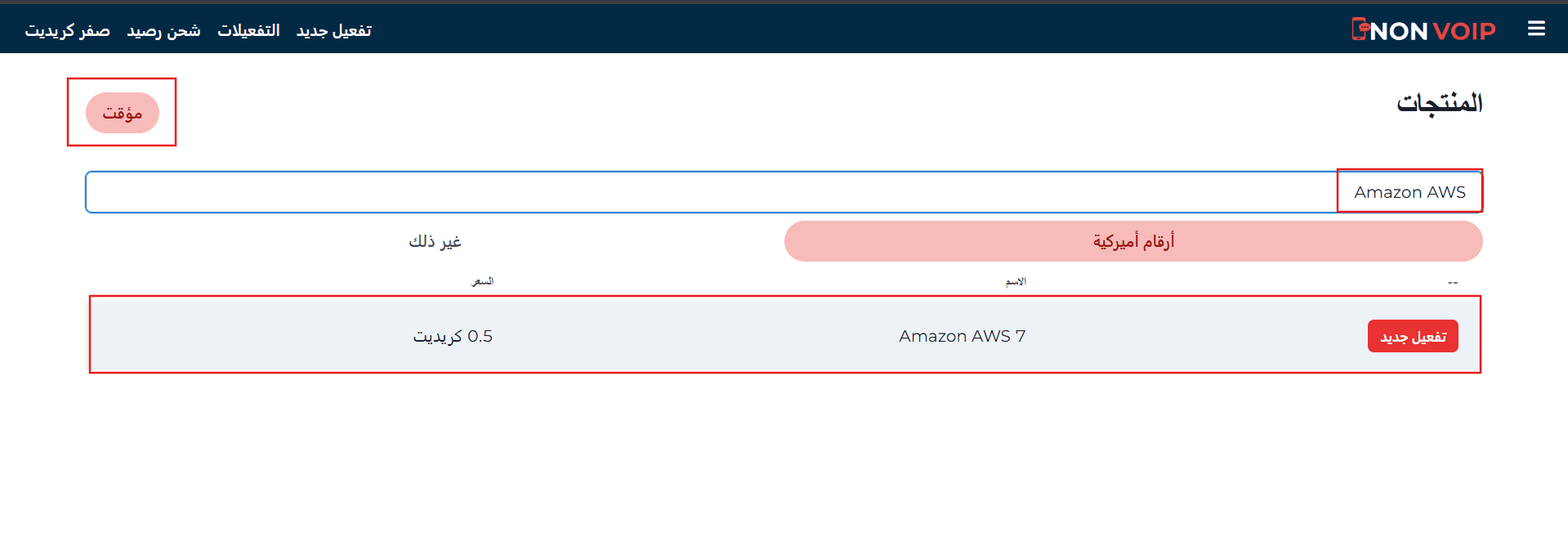The width and height of the screenshot is (1568, 533).
Task: Select the مؤقت (temporary) filter pill
Action: 121,112
